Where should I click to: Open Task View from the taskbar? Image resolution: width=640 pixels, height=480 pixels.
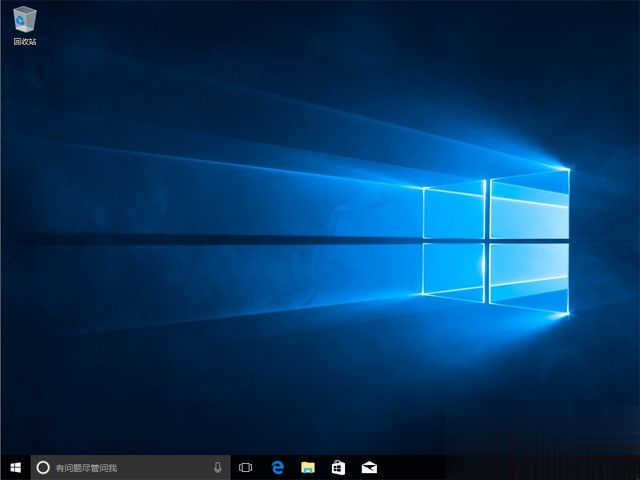[245, 467]
